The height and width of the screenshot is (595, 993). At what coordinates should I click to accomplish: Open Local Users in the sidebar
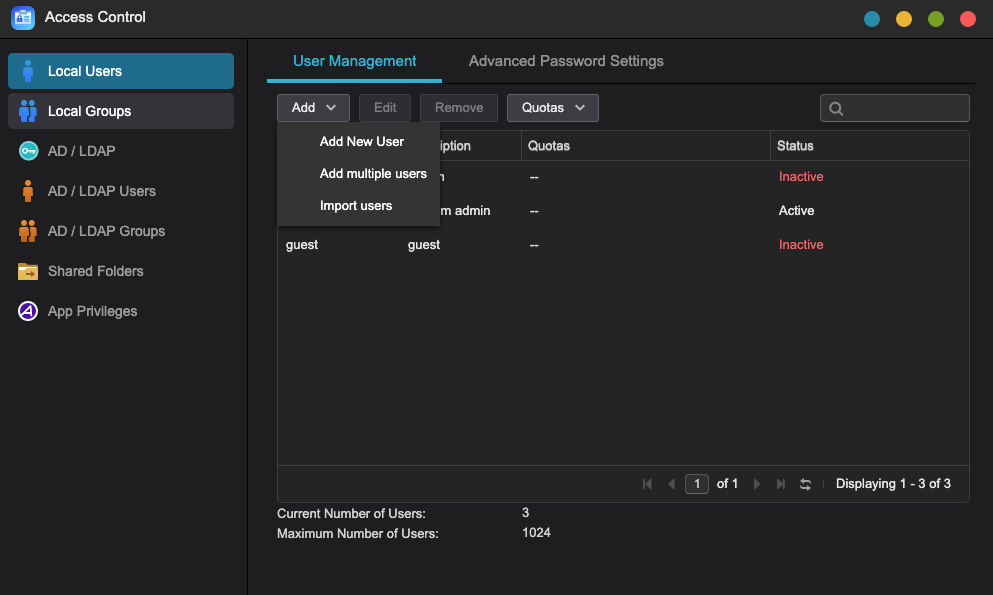(120, 71)
